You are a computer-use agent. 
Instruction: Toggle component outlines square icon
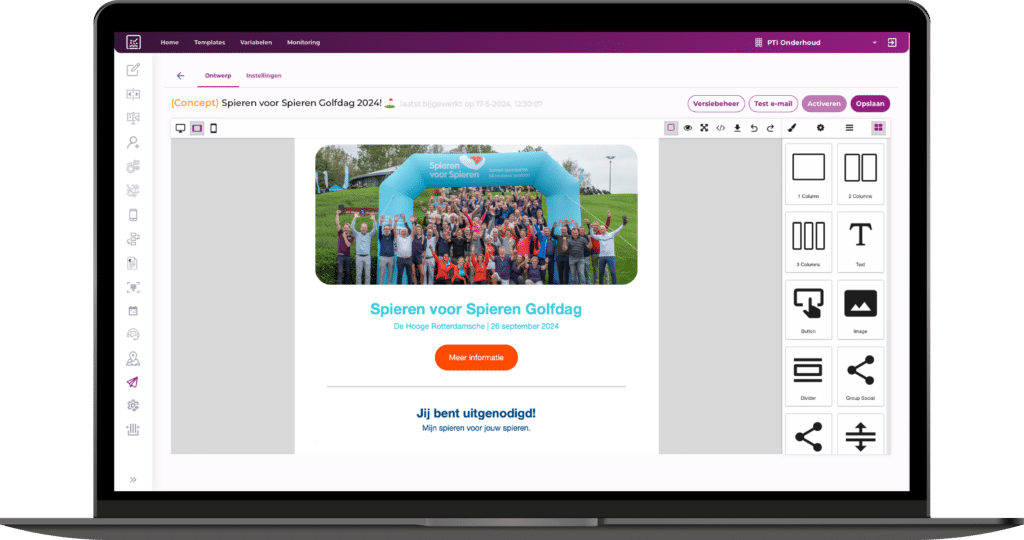(671, 128)
